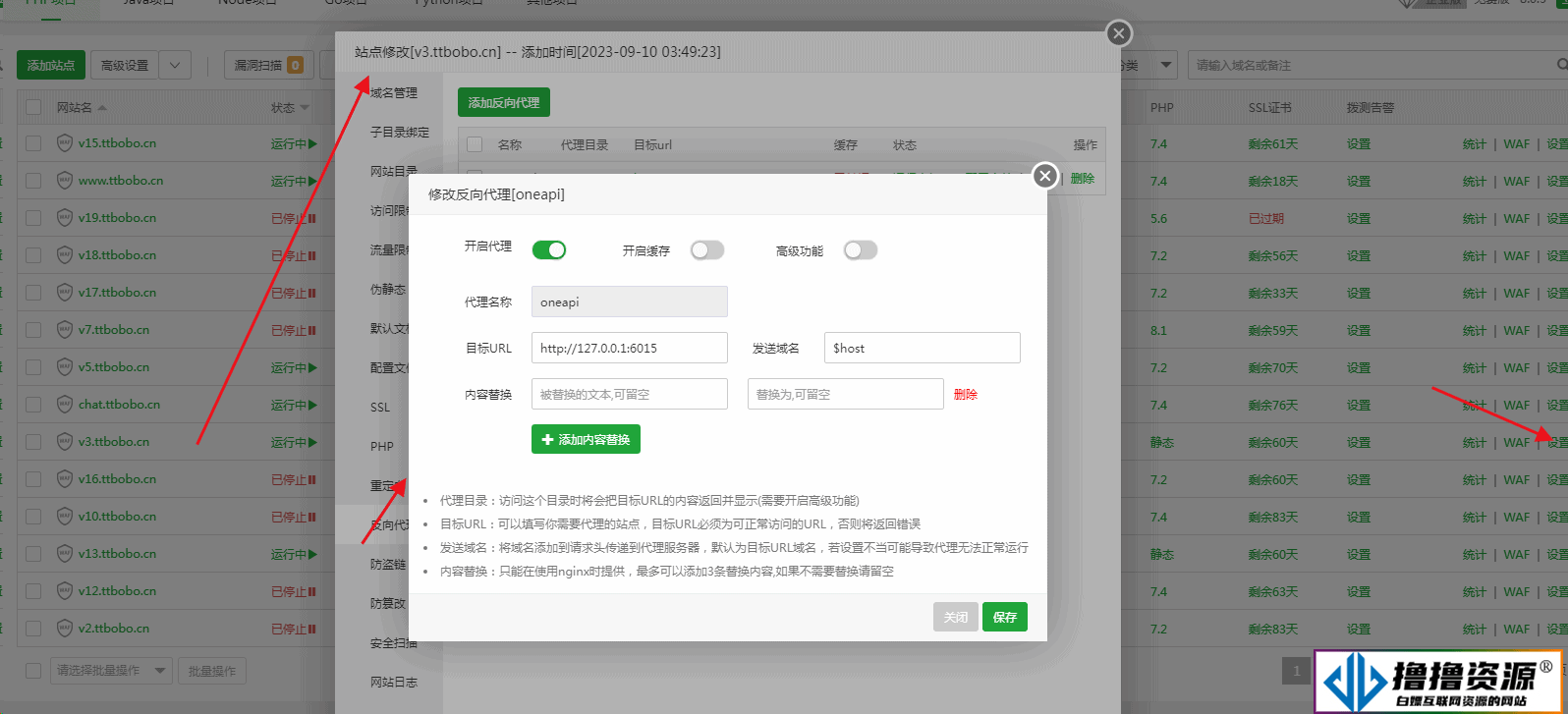Click shield icon beside v16.ttbobo.cn
1568x714 pixels.
pyautogui.click(x=65, y=479)
